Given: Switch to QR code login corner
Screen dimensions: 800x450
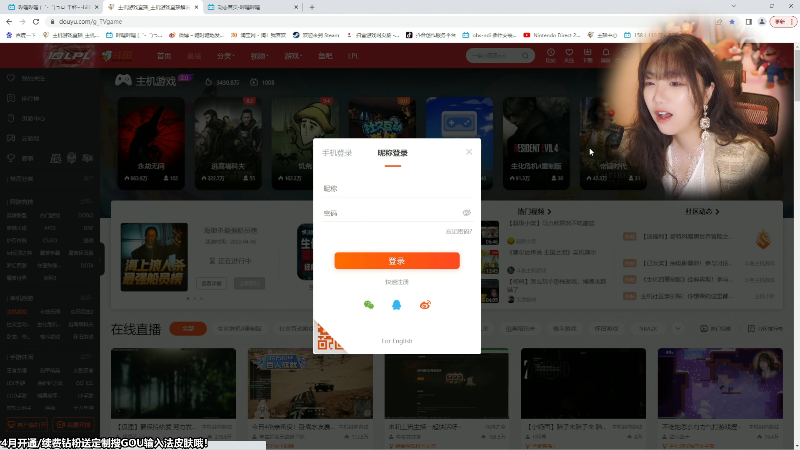Looking at the screenshot, I should pyautogui.click(x=328, y=337).
